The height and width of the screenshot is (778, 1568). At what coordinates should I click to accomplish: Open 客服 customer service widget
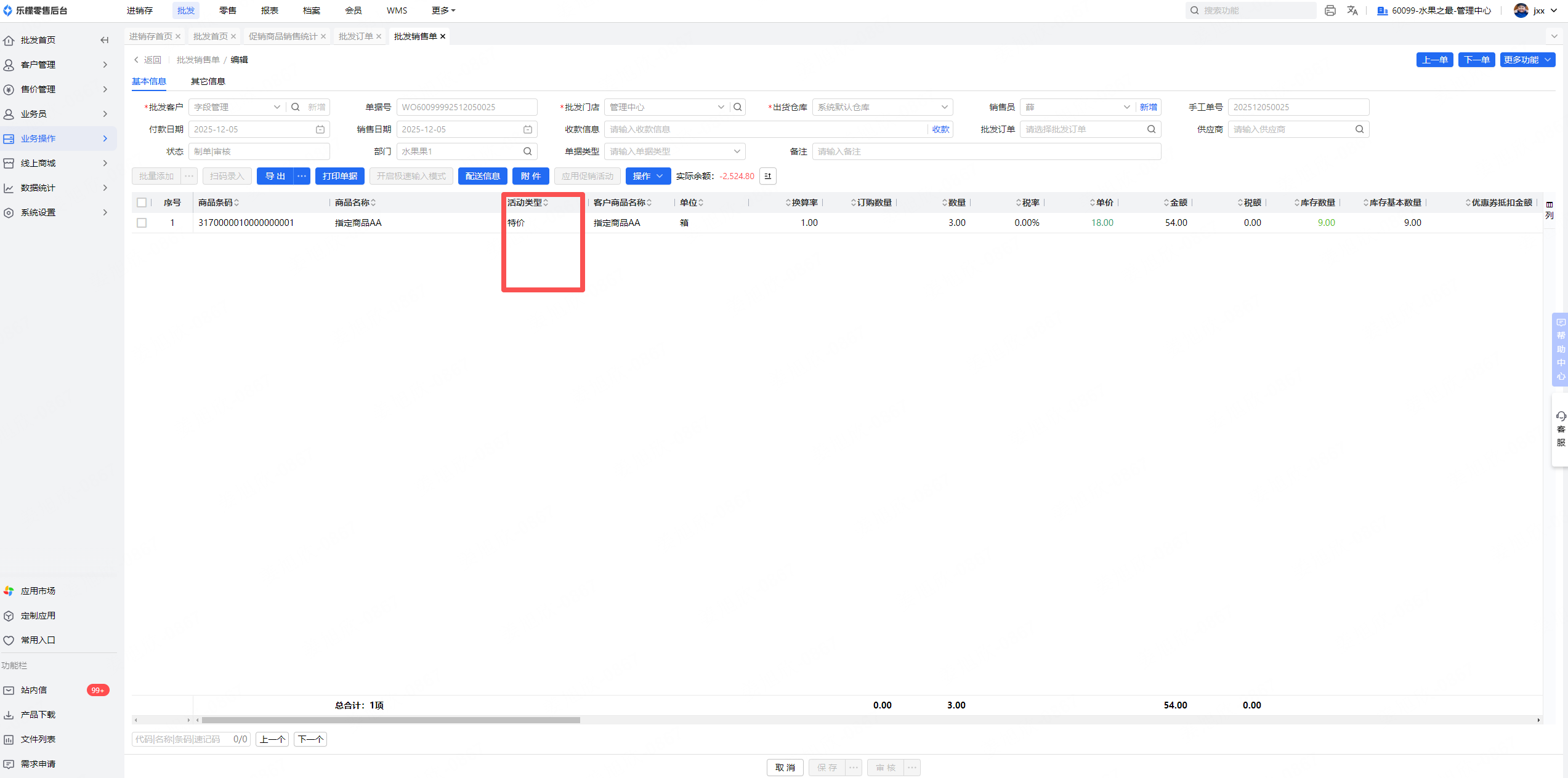(1560, 429)
